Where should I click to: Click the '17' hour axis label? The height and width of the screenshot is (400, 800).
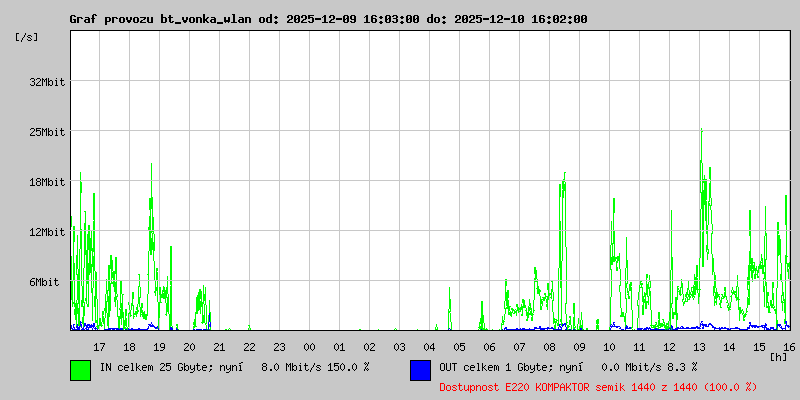coord(99,347)
